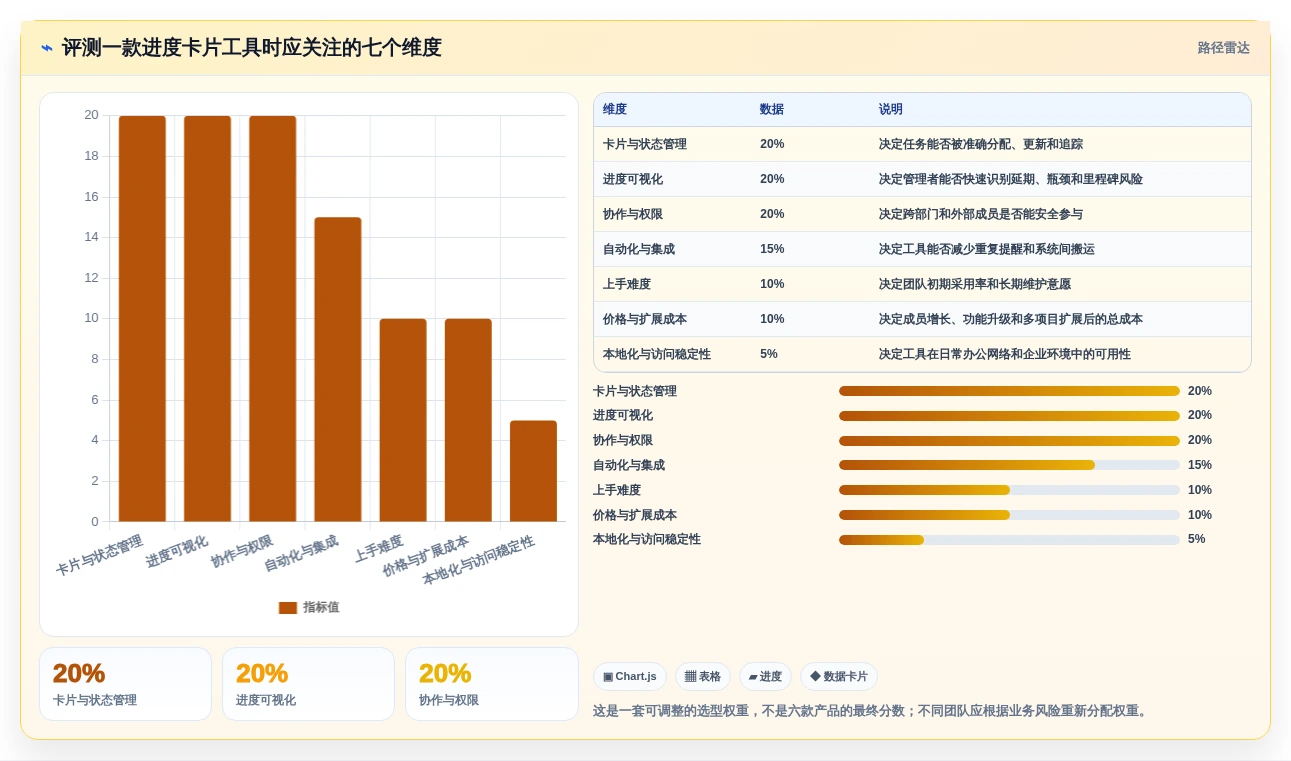
Task: Click the 路径雷达 label in header
Action: (1223, 48)
